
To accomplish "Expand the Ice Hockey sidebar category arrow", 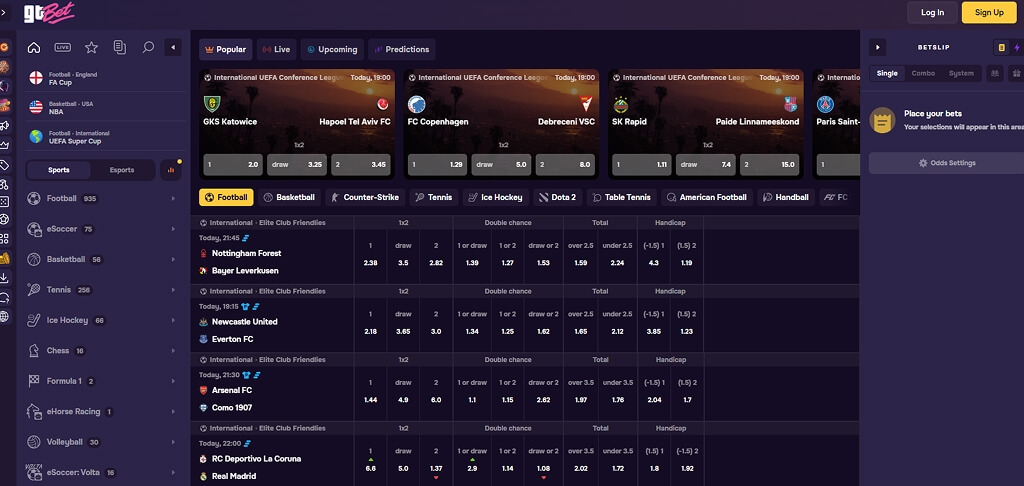I will click(173, 320).
